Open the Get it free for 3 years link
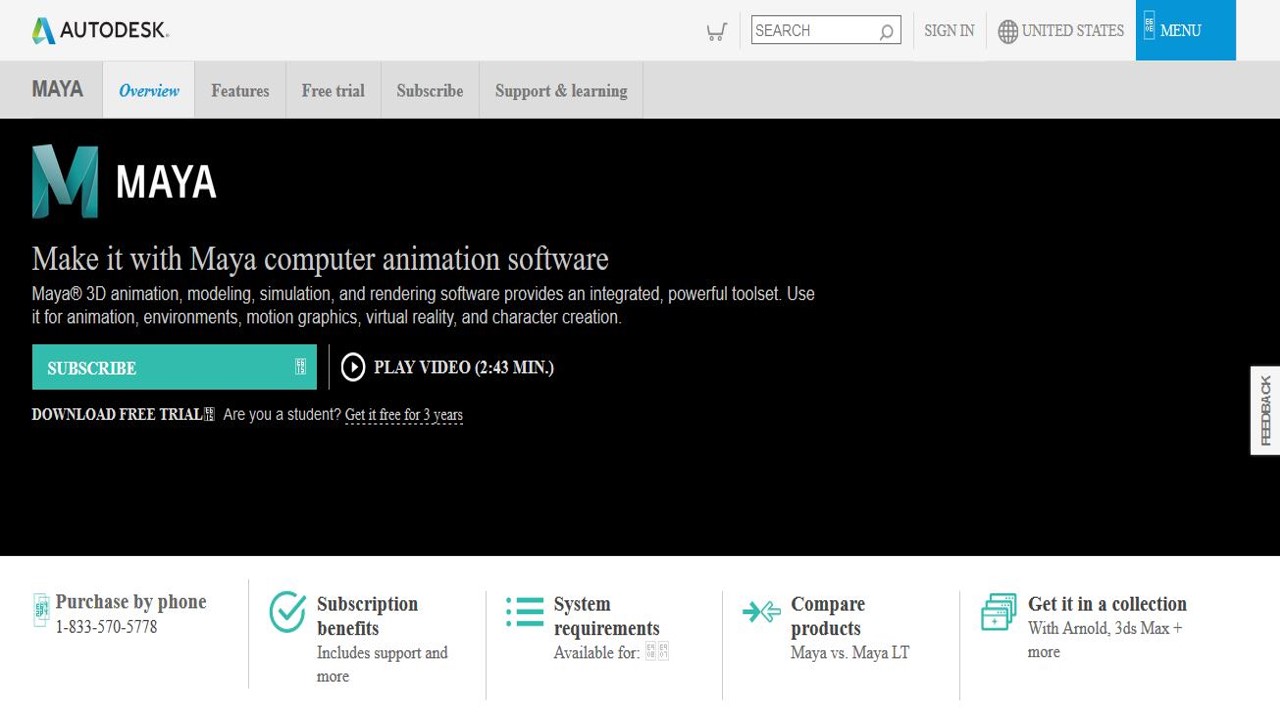This screenshot has width=1280, height=720. coord(404,414)
